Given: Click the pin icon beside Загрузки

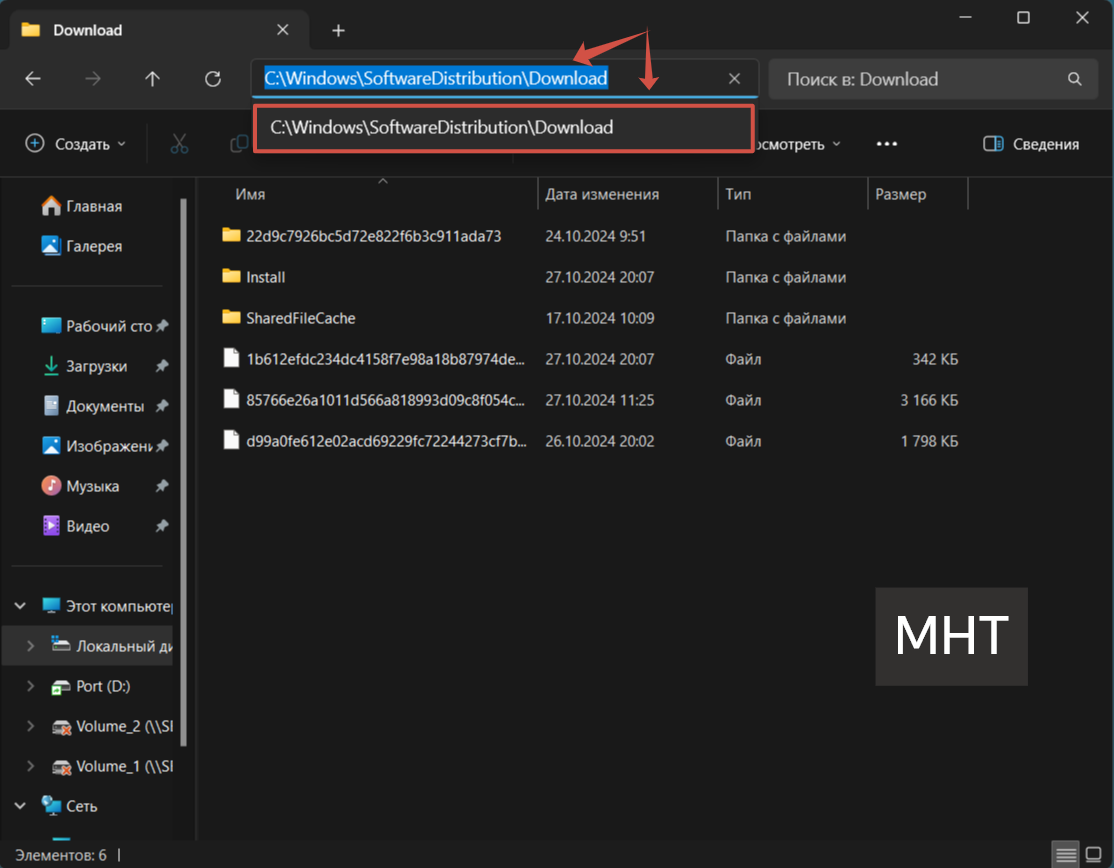Looking at the screenshot, I should tap(162, 366).
